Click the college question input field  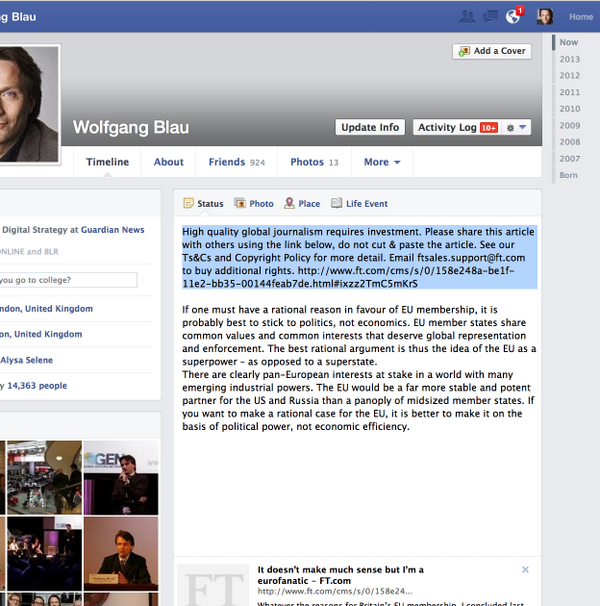68,280
